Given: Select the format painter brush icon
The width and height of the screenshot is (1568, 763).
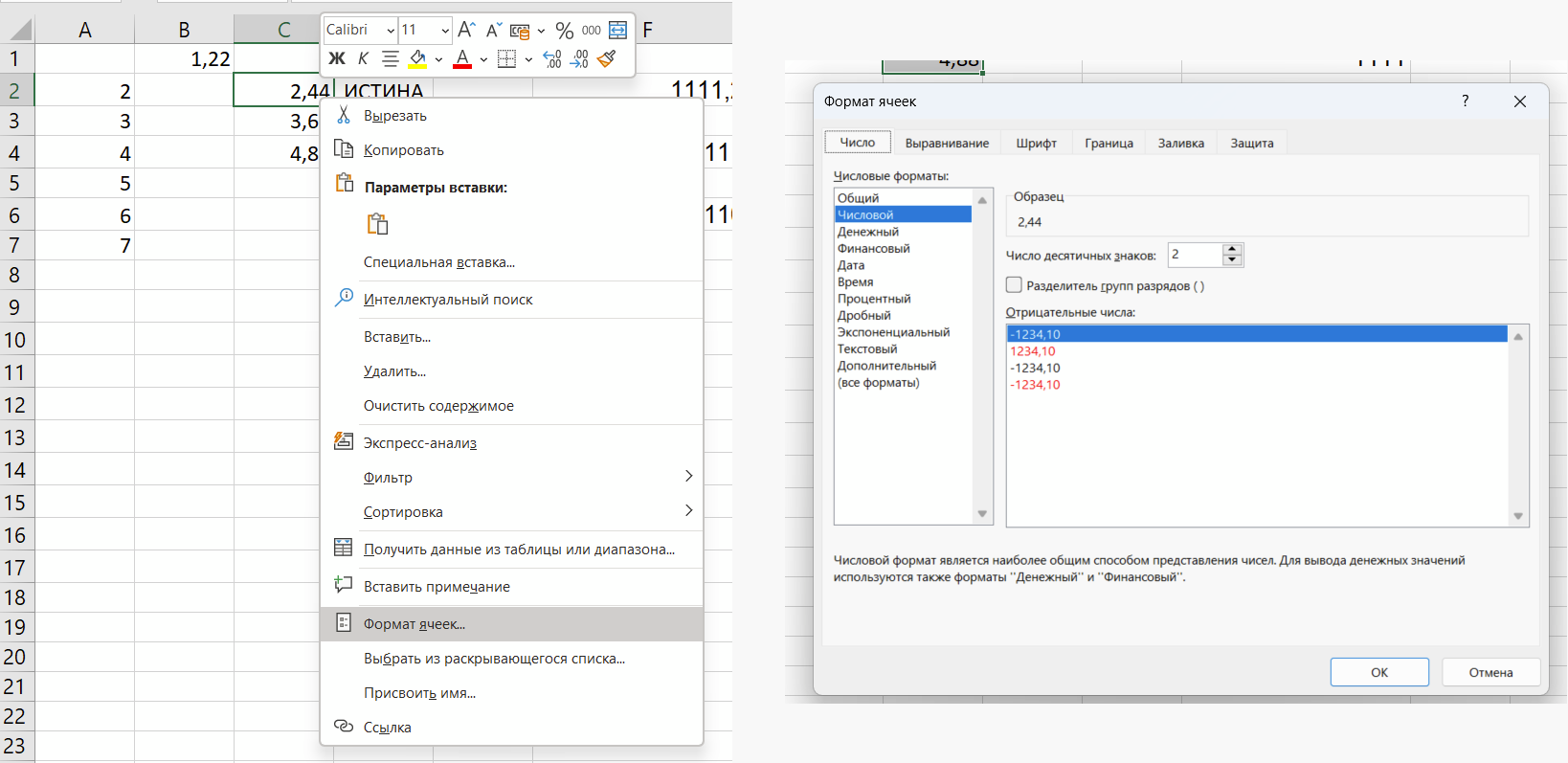Looking at the screenshot, I should pyautogui.click(x=606, y=59).
